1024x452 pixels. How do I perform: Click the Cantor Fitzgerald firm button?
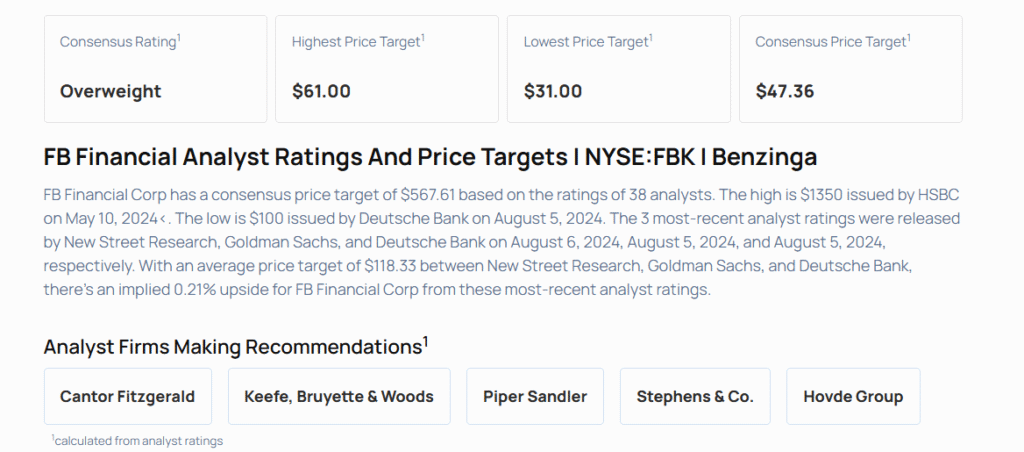[127, 396]
